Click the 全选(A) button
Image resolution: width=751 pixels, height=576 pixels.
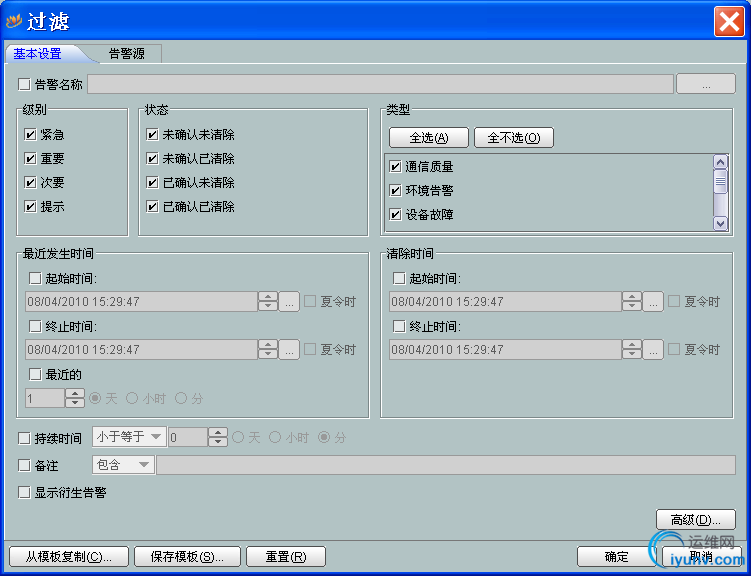point(429,138)
